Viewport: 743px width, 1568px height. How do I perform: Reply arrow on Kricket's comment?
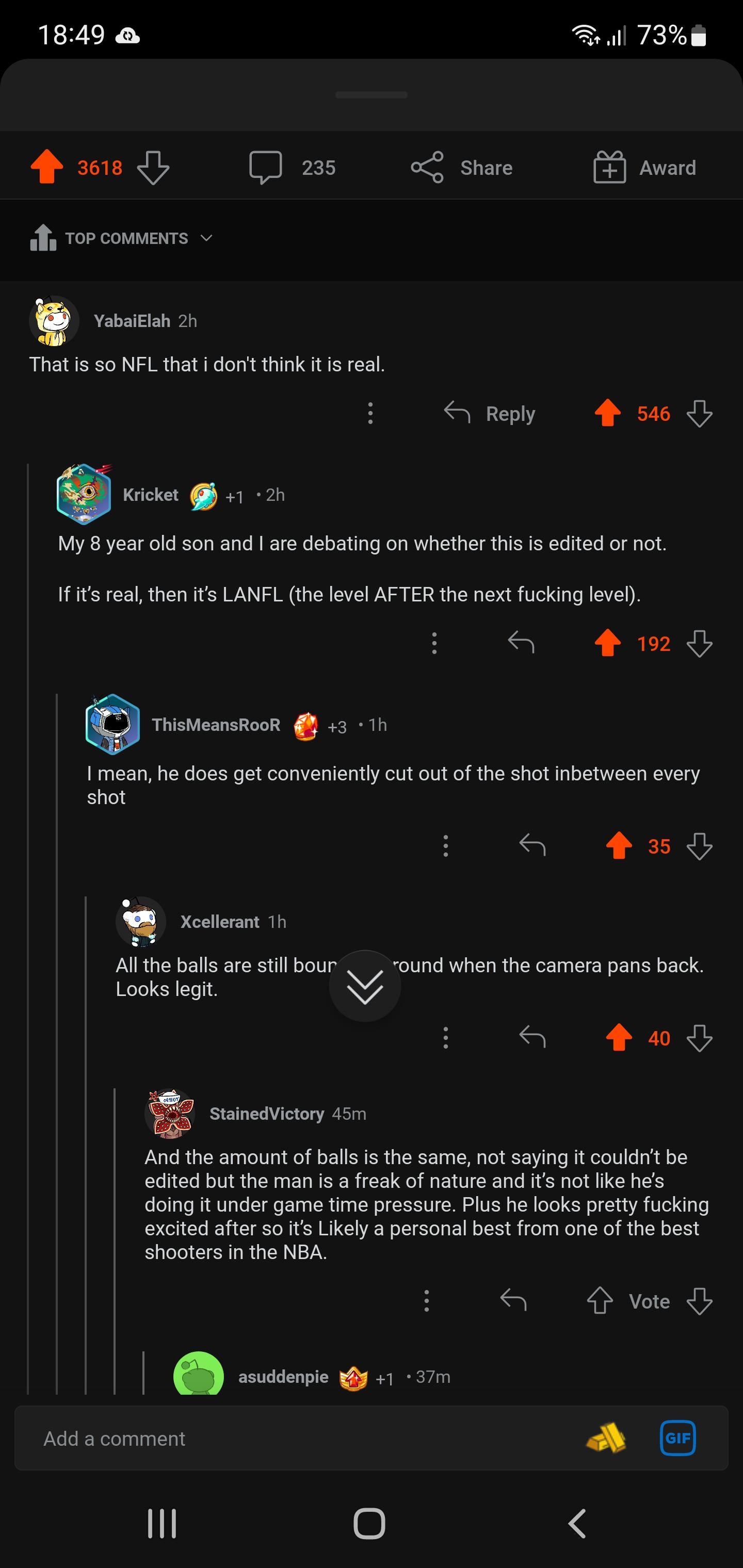tap(521, 643)
